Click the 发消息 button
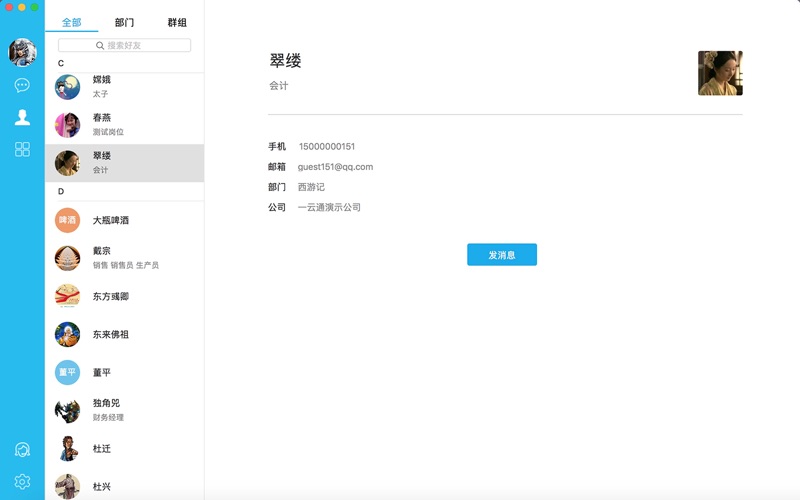Image resolution: width=800 pixels, height=500 pixels. coord(501,255)
